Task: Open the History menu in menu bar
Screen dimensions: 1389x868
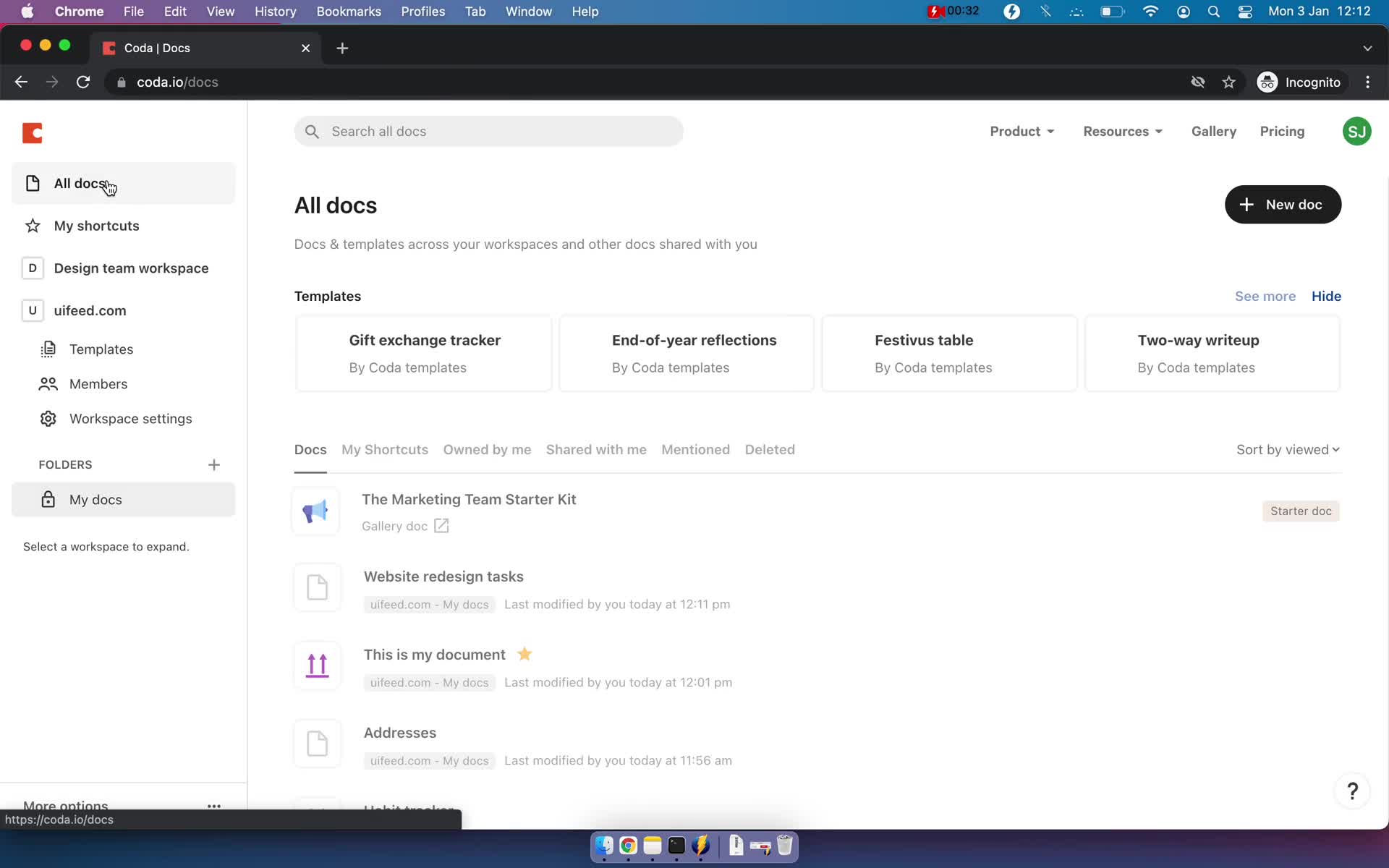Action: 275,12
